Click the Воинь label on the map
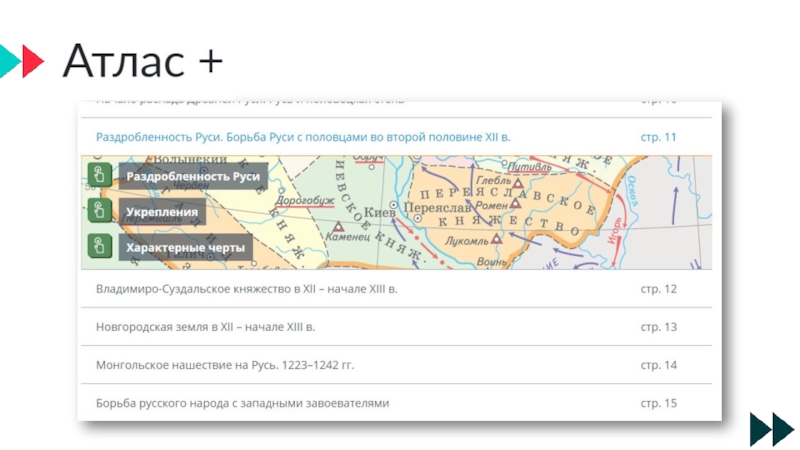Image resolution: width=800 pixels, height=450 pixels. (x=491, y=262)
